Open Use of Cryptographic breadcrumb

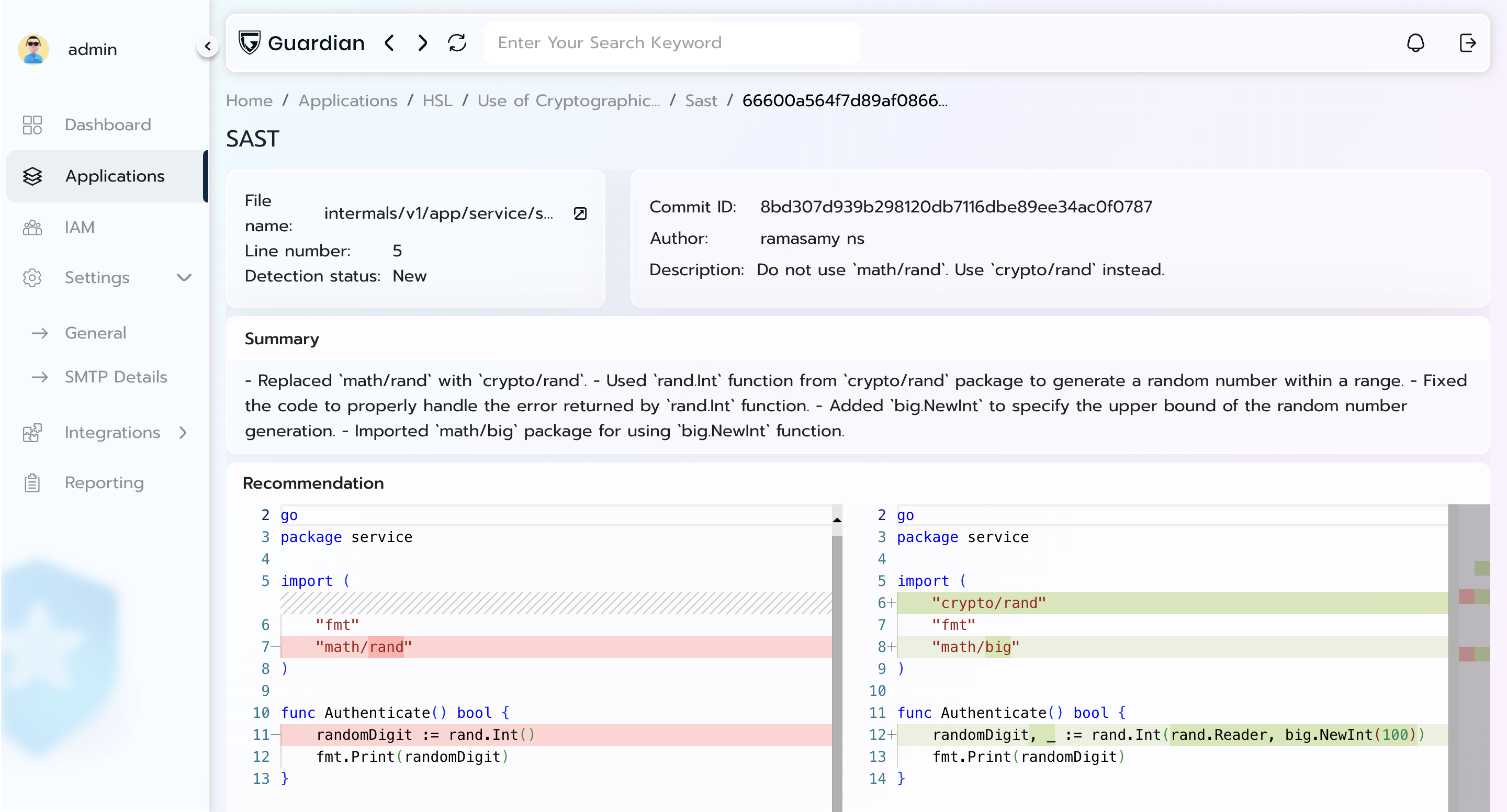[x=569, y=100]
